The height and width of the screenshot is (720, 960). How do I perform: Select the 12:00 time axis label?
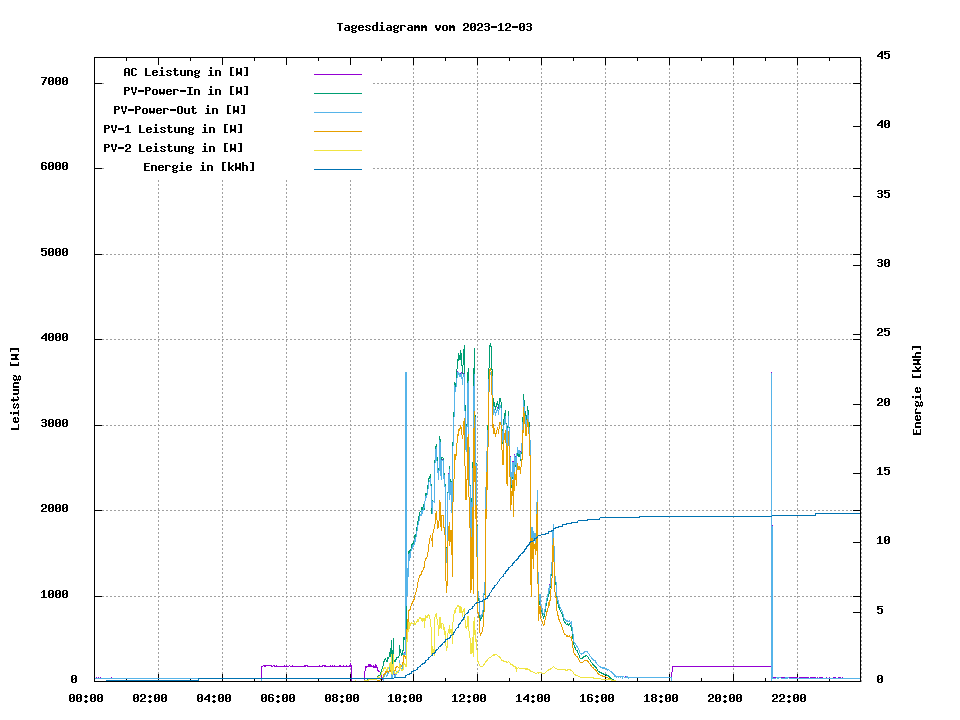(x=469, y=698)
